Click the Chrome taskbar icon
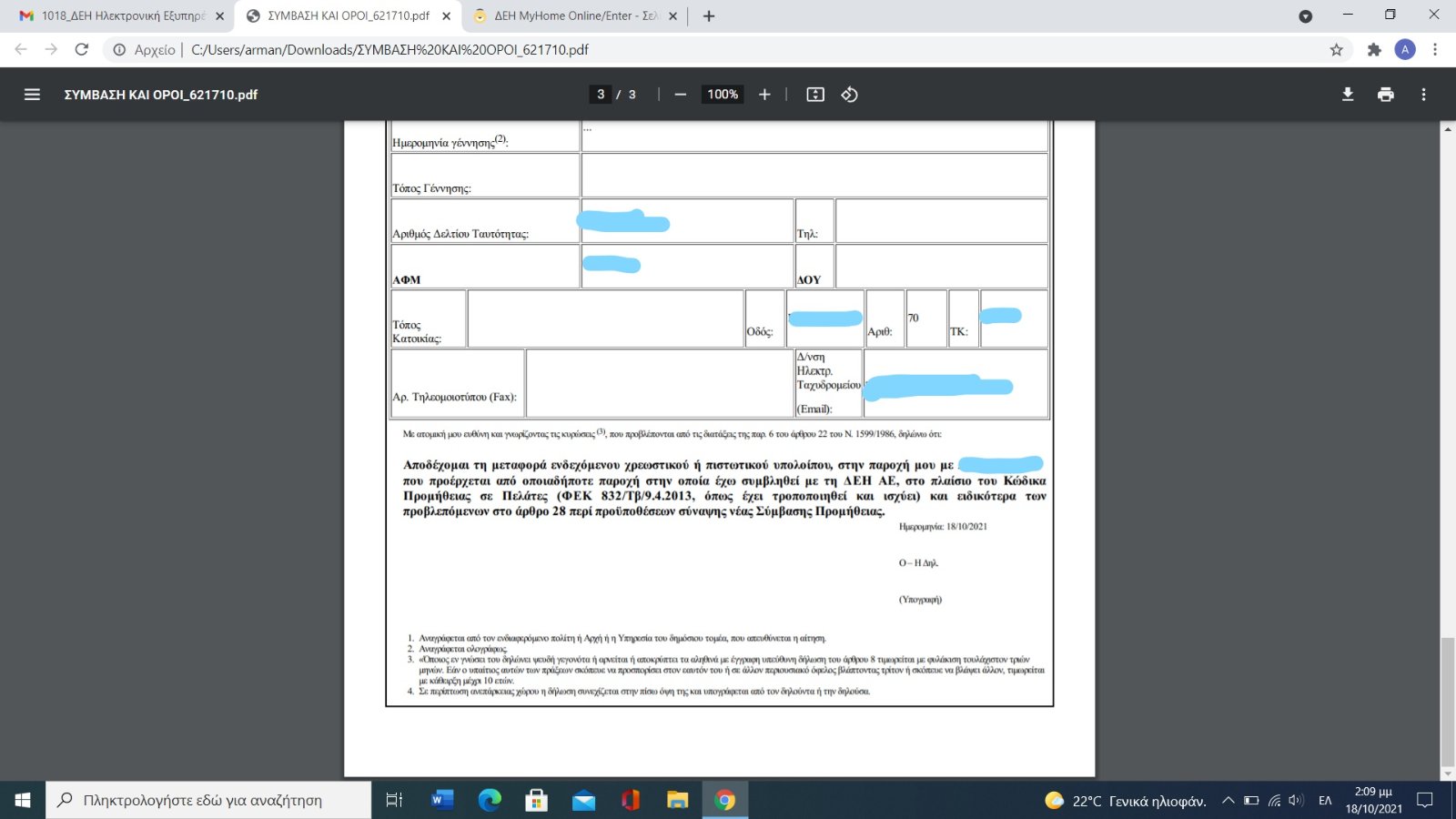Screen dimensions: 1456x819 [x=725, y=800]
